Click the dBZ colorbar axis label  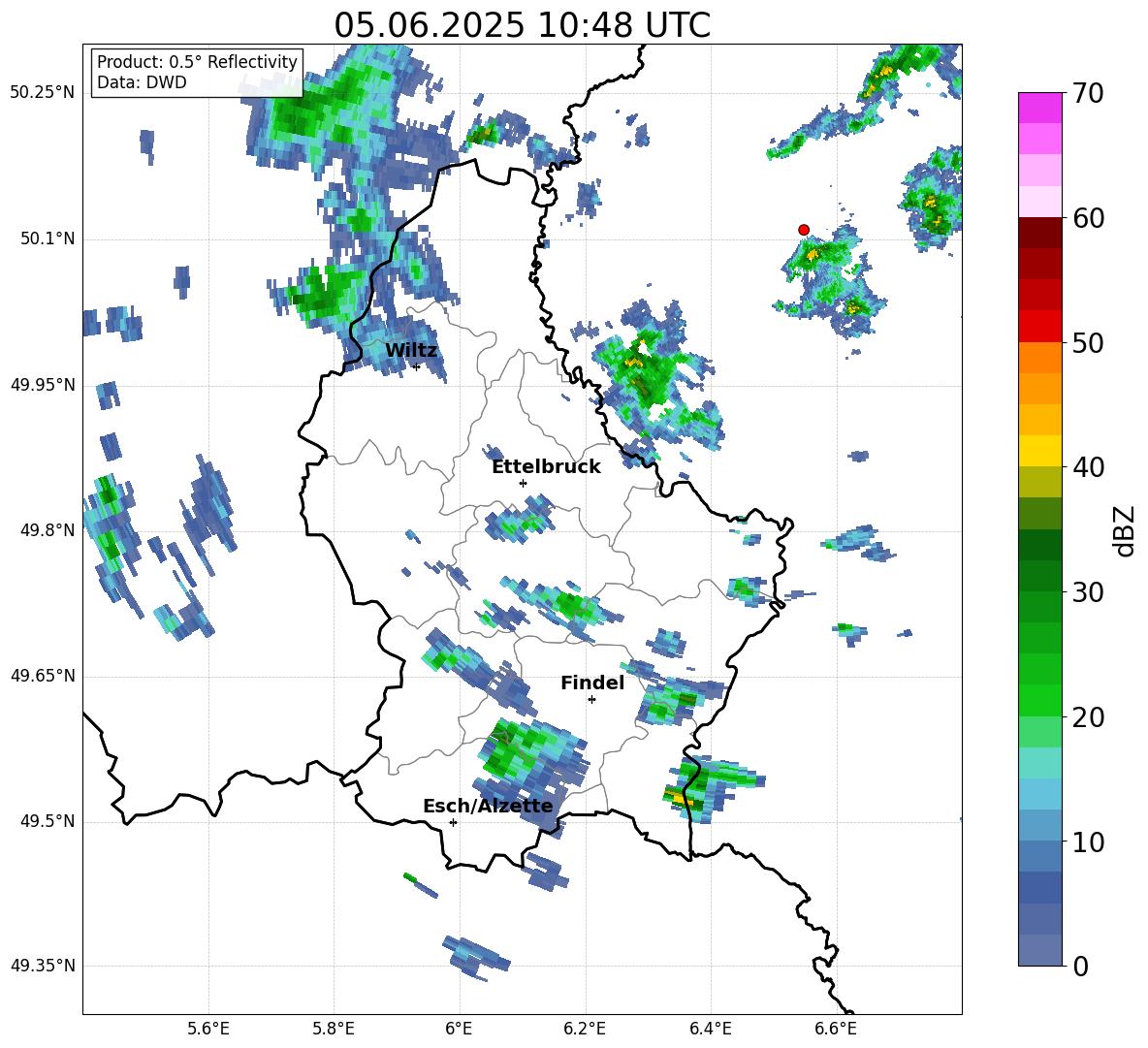(x=1126, y=530)
